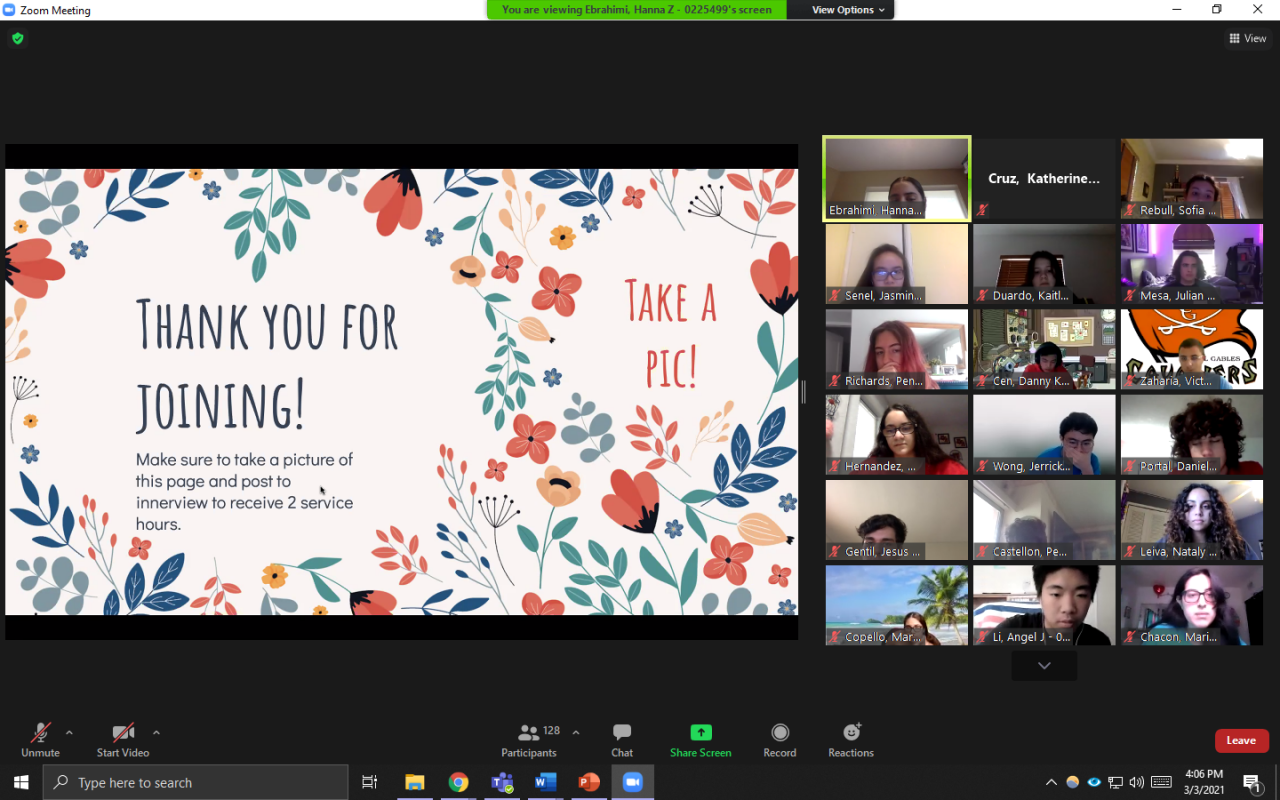The height and width of the screenshot is (800, 1280).
Task: Expand video options arrow beside Start Video
Action: [x=156, y=732]
